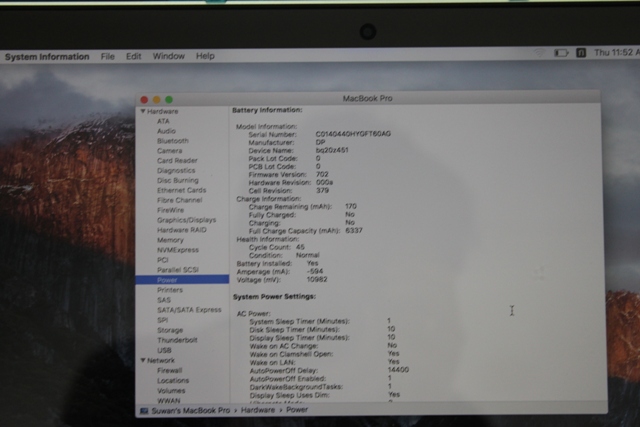Click the AutoPowerOff Delay value 14400
The height and width of the screenshot is (427, 640).
(x=398, y=370)
